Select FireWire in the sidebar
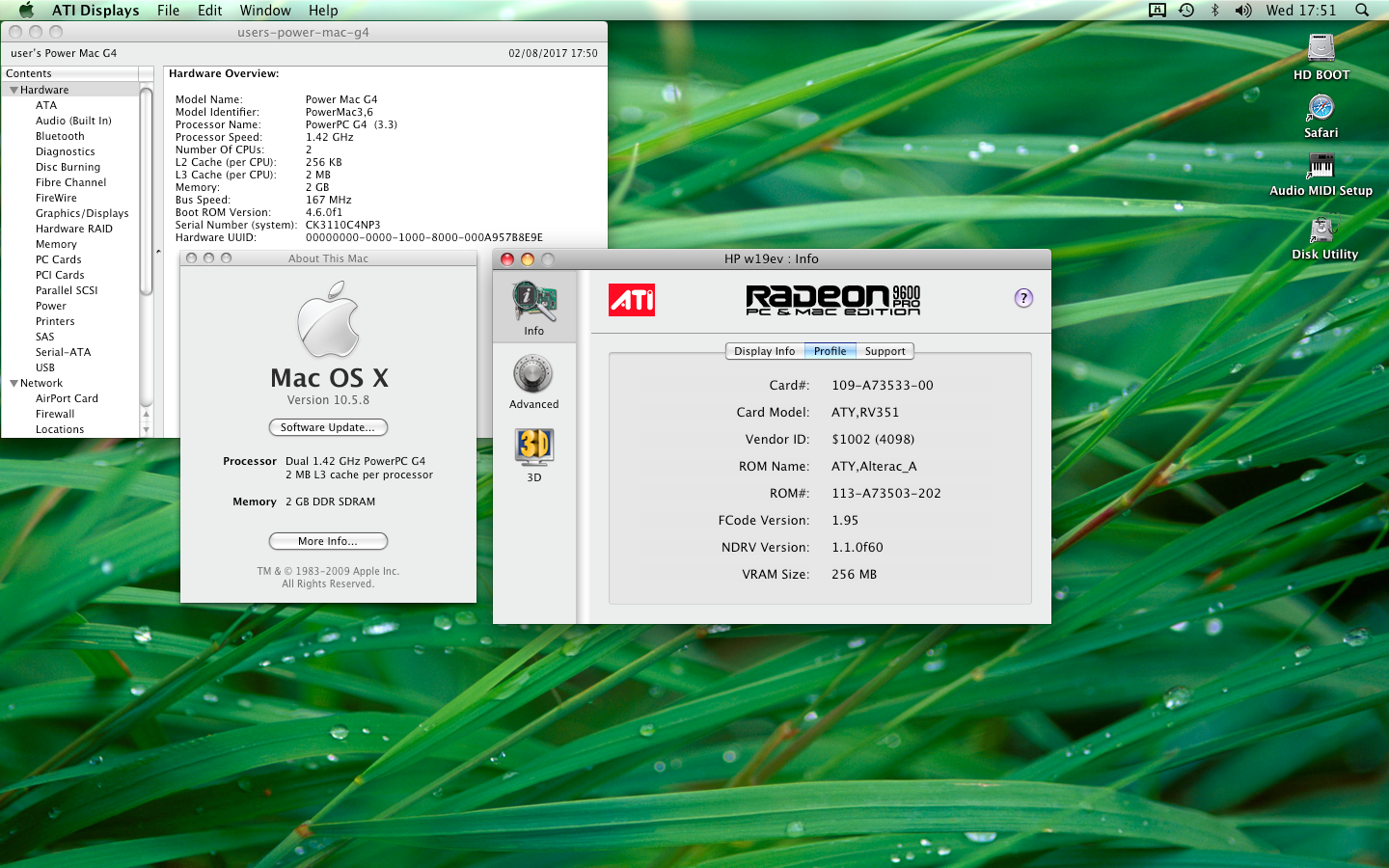Viewport: 1389px width, 868px height. tap(56, 198)
